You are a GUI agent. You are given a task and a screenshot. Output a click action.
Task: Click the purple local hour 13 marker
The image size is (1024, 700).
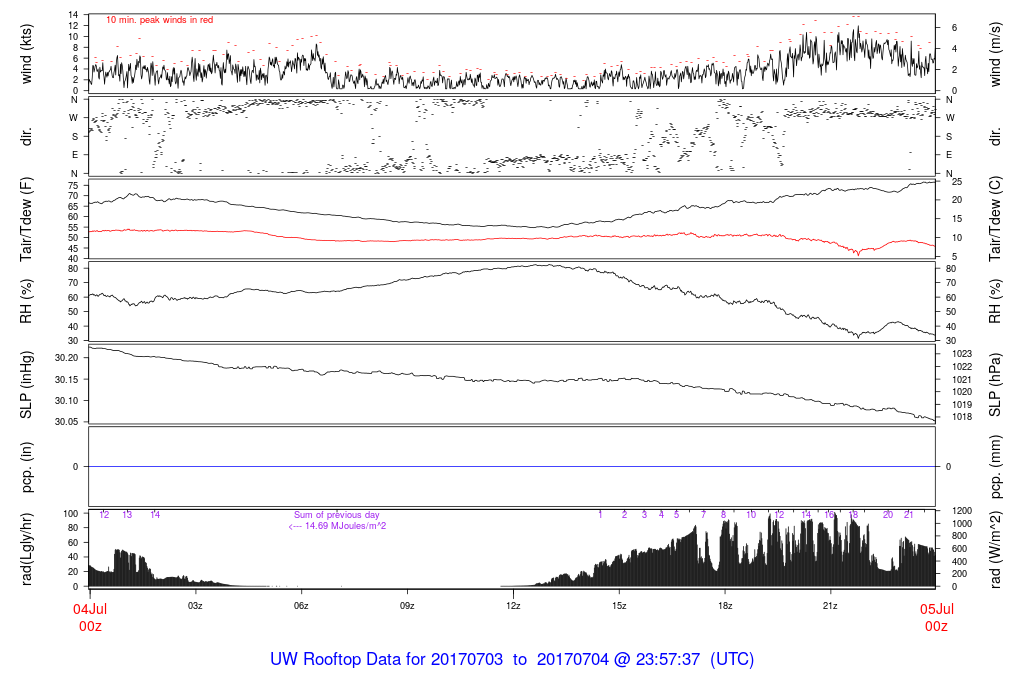tap(127, 515)
